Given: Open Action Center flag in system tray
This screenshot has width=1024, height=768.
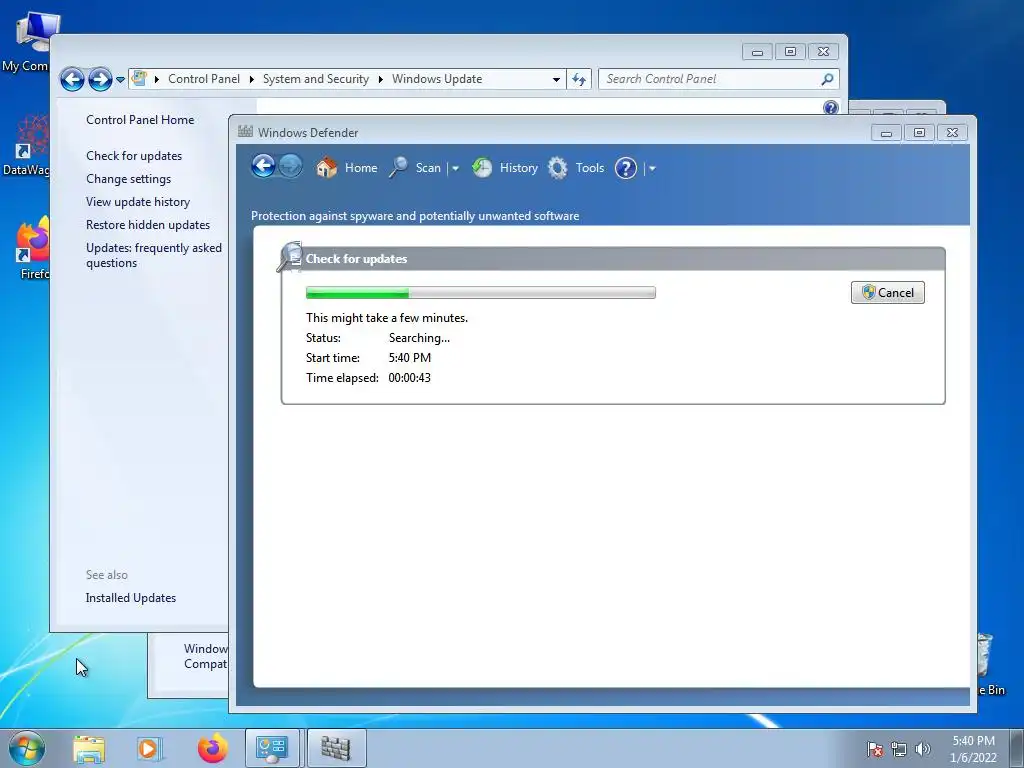Looking at the screenshot, I should [874, 749].
